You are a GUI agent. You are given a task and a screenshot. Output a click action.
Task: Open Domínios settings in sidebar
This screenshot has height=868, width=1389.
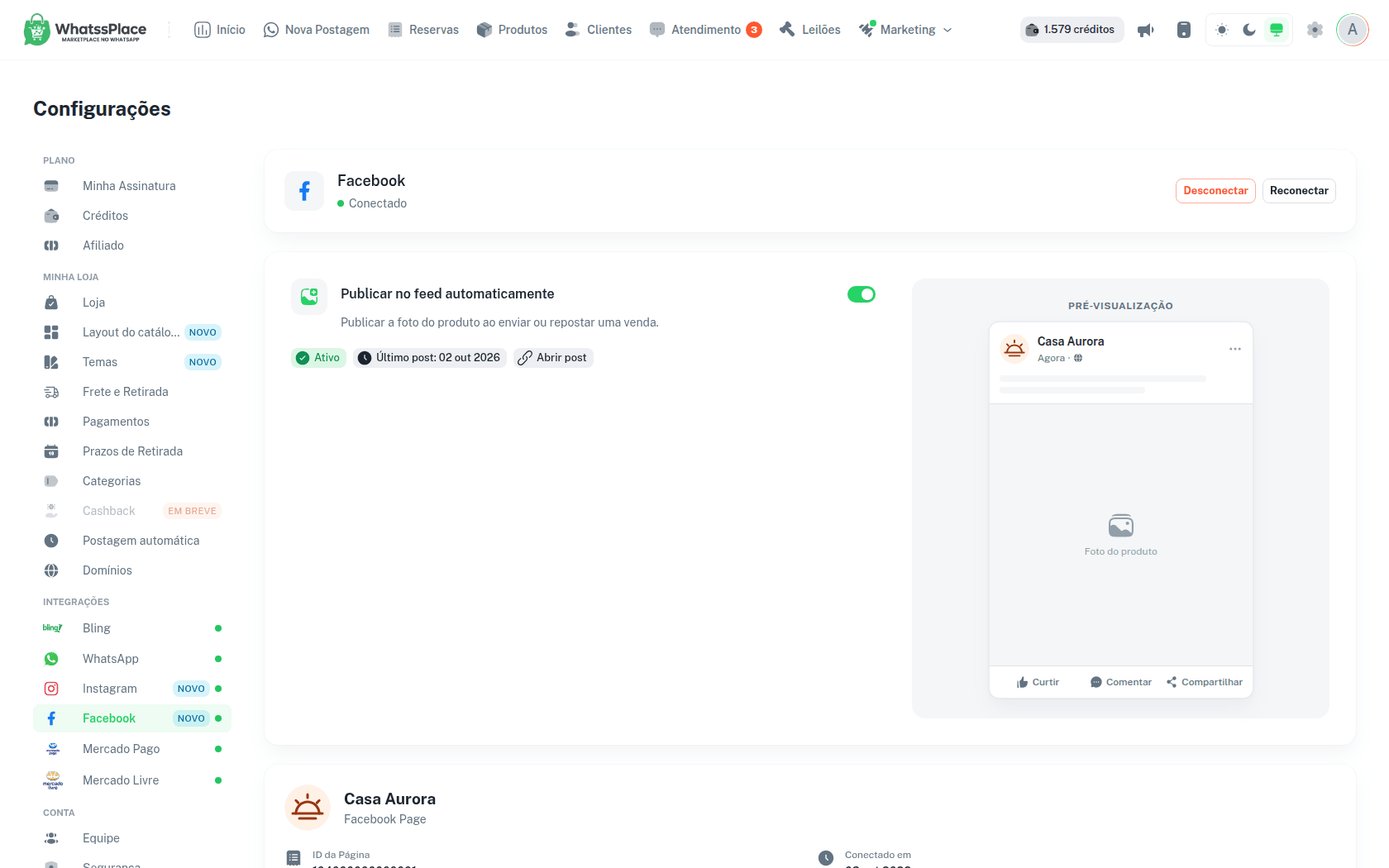click(x=132, y=570)
